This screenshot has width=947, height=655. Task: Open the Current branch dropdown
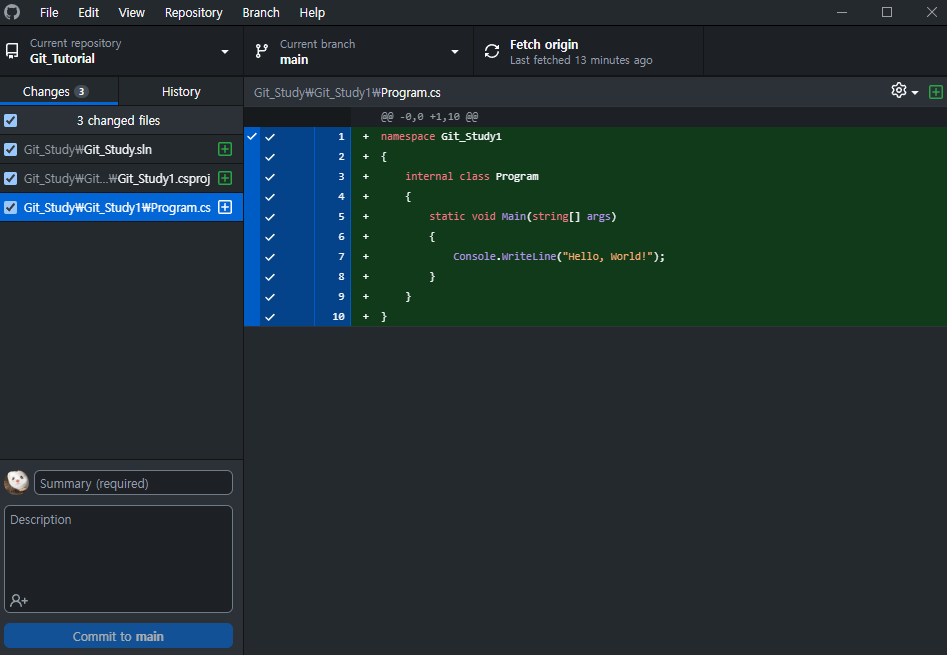click(359, 51)
